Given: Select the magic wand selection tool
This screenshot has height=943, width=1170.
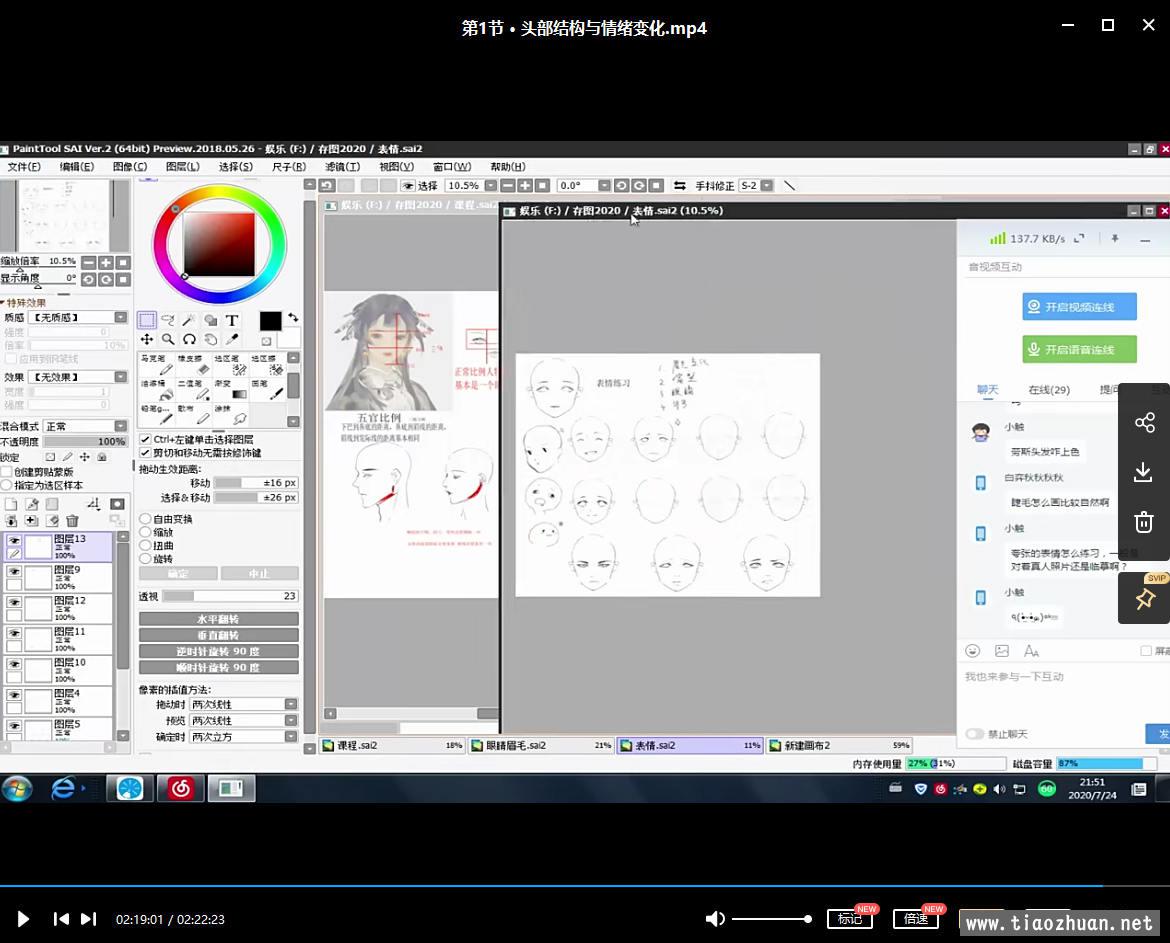Looking at the screenshot, I should 189,320.
